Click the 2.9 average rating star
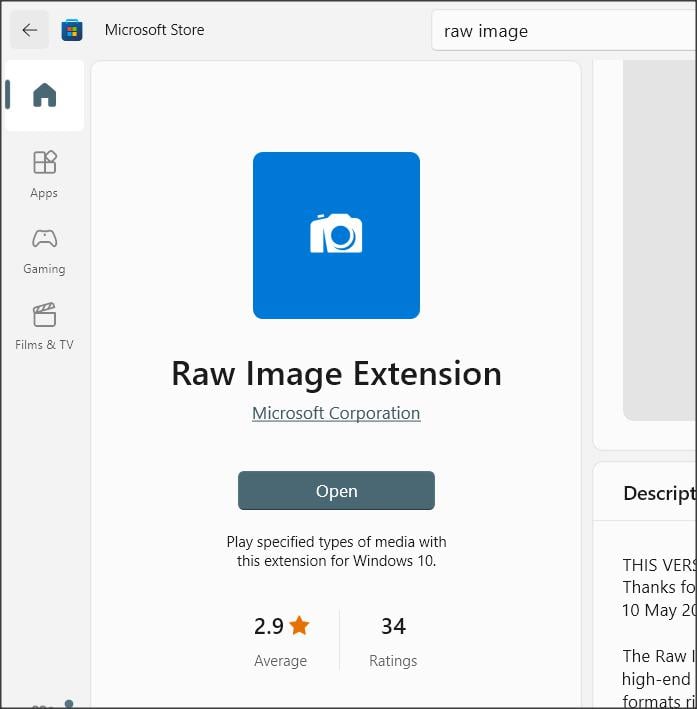The image size is (697, 709). pyautogui.click(x=299, y=626)
